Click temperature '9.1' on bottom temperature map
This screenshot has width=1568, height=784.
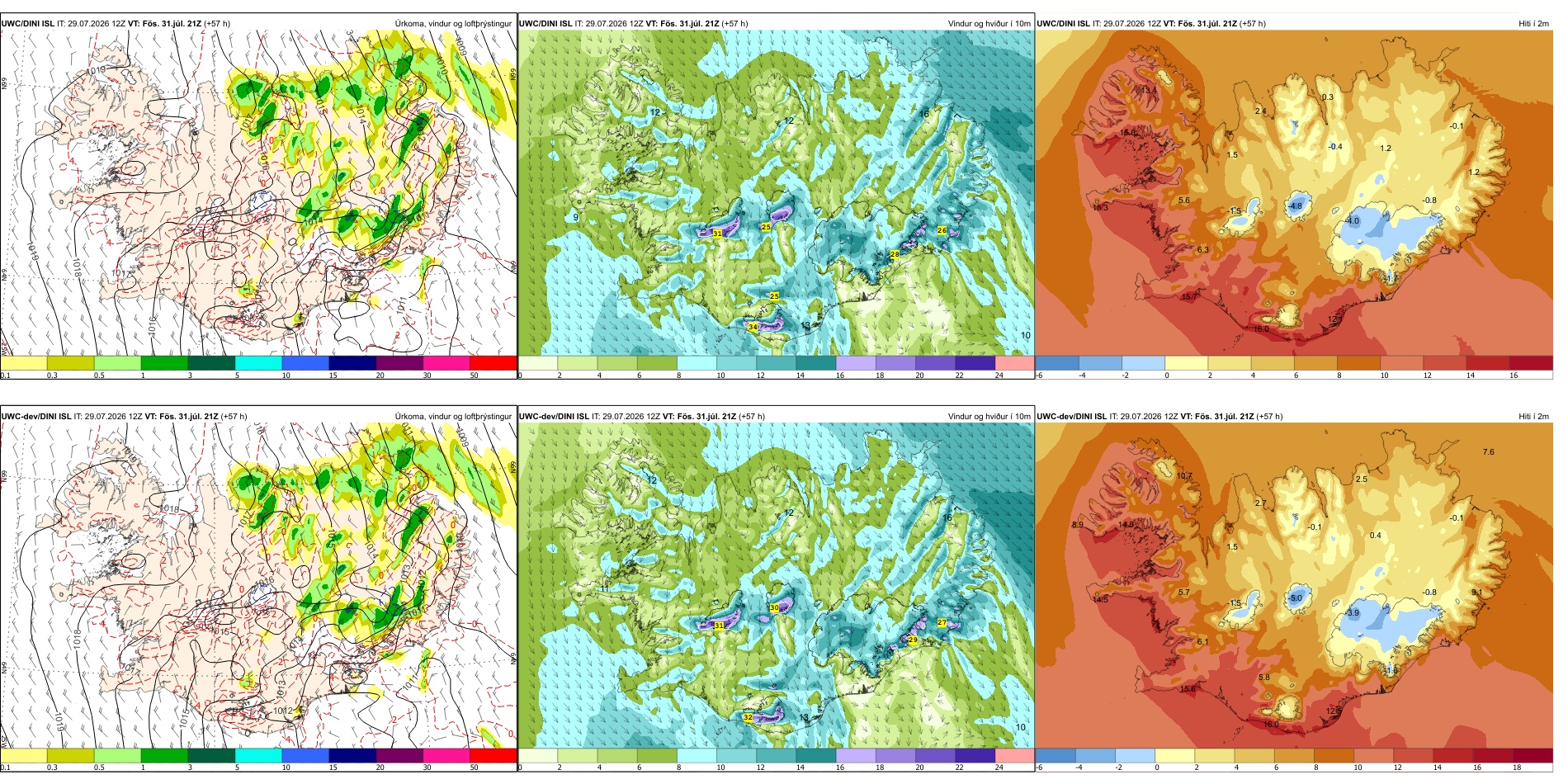[x=1476, y=593]
